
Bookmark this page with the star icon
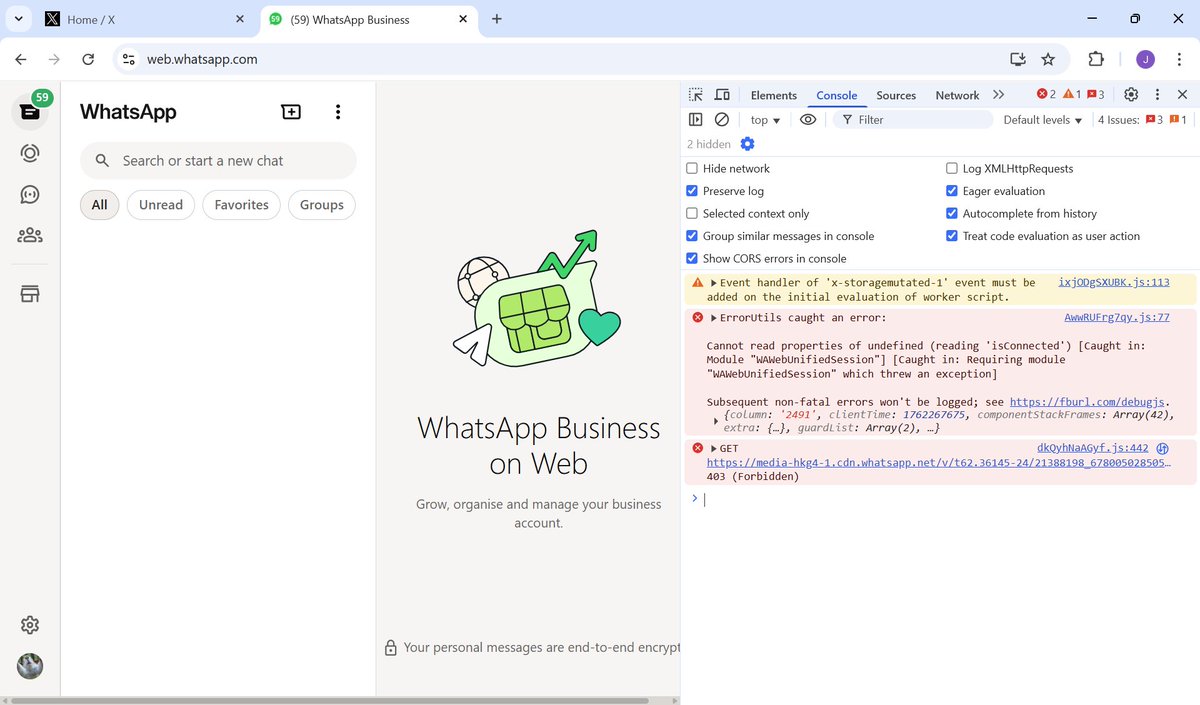click(x=1048, y=59)
